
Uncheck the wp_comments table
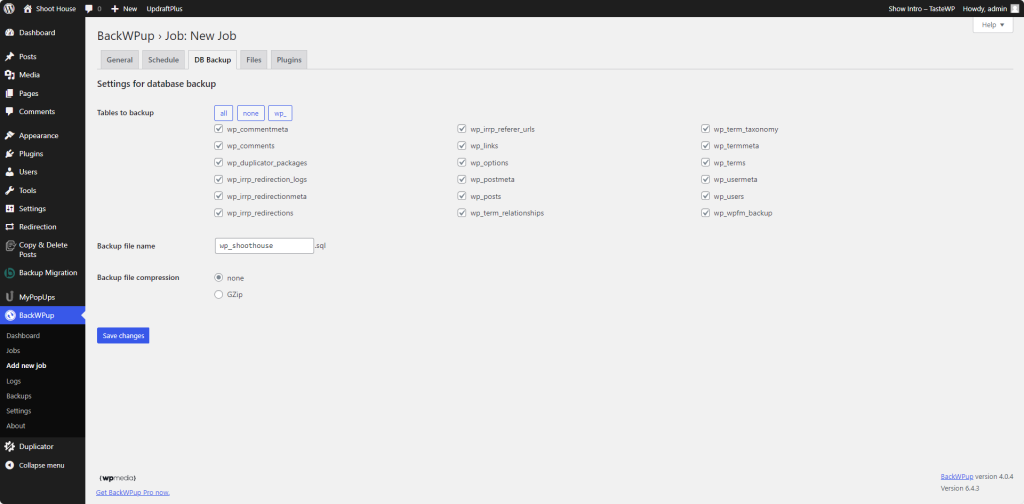pos(219,146)
